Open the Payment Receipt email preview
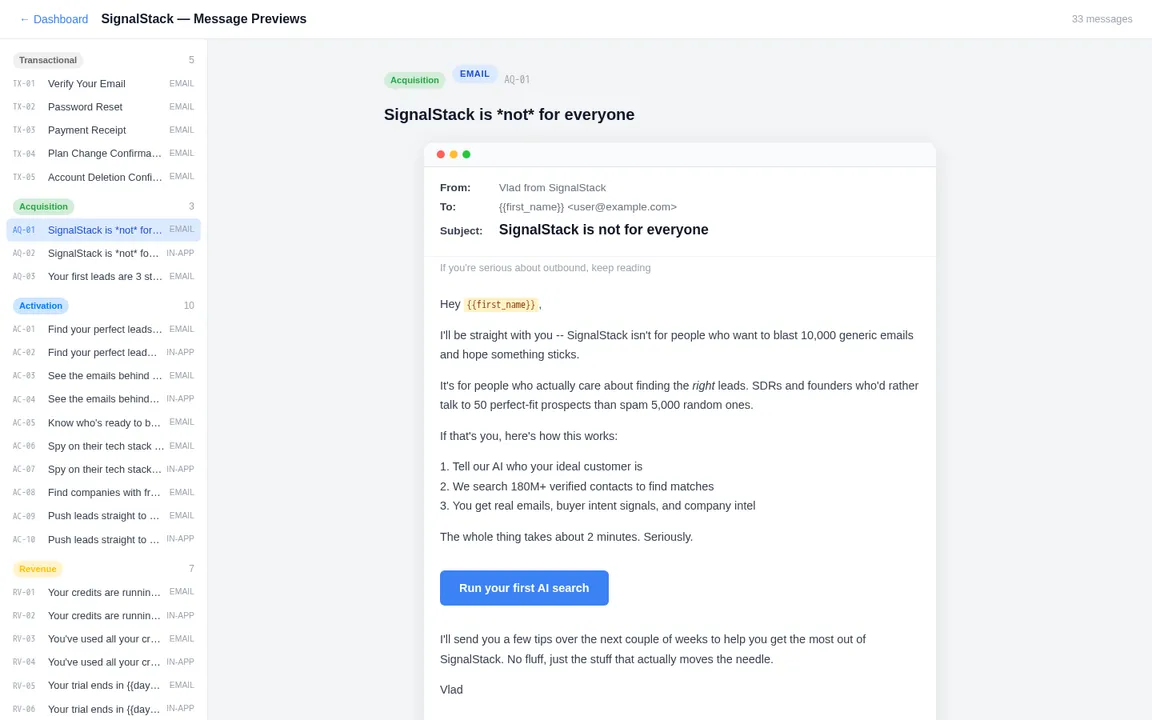The height and width of the screenshot is (720, 1152). click(x=103, y=130)
